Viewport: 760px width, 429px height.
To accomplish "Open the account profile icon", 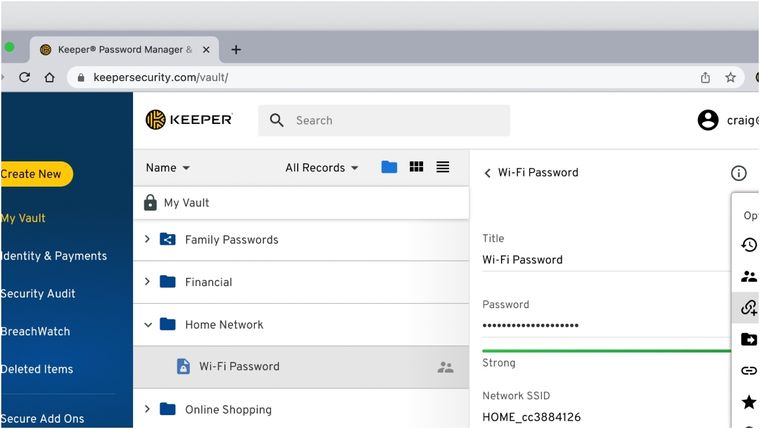I will point(708,120).
